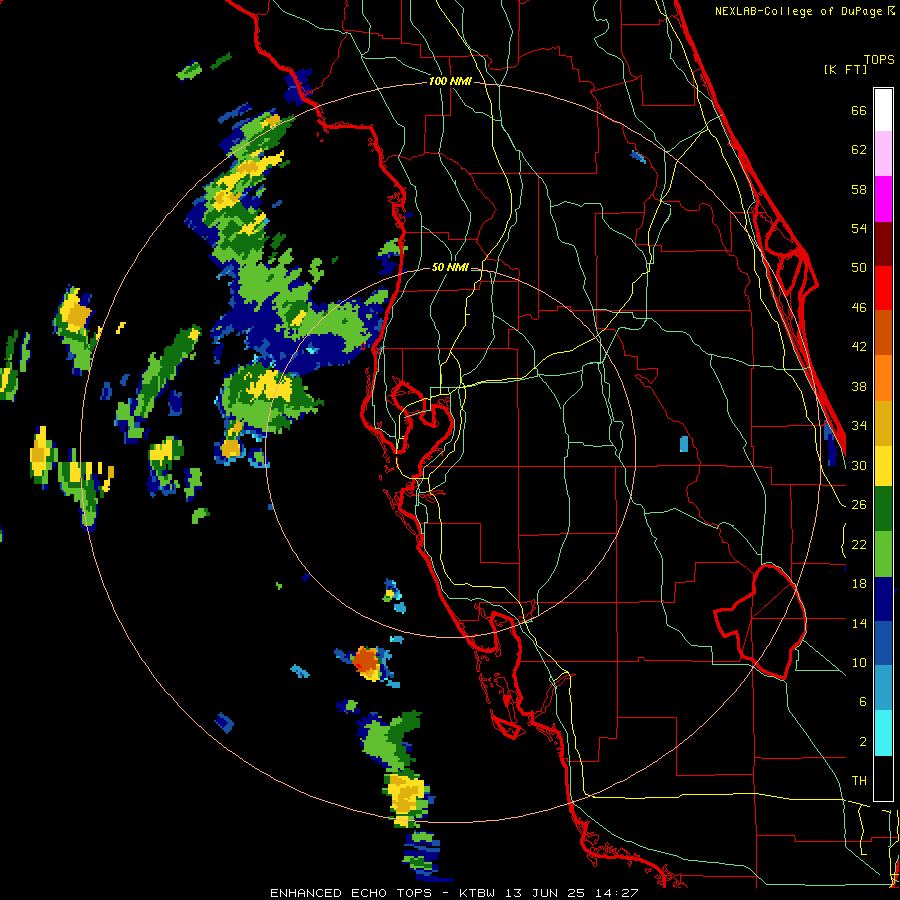Choose the light green legend swatch

(883, 554)
